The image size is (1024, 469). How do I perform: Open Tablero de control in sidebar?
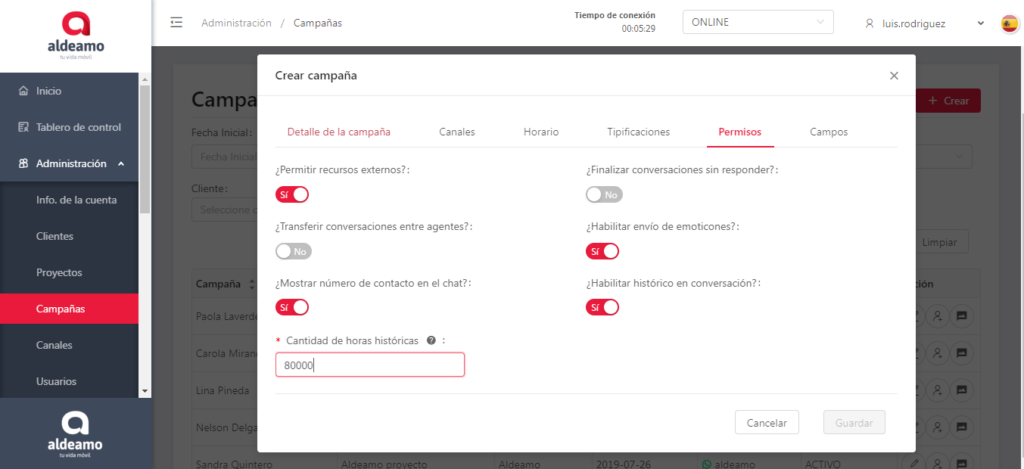click(77, 127)
